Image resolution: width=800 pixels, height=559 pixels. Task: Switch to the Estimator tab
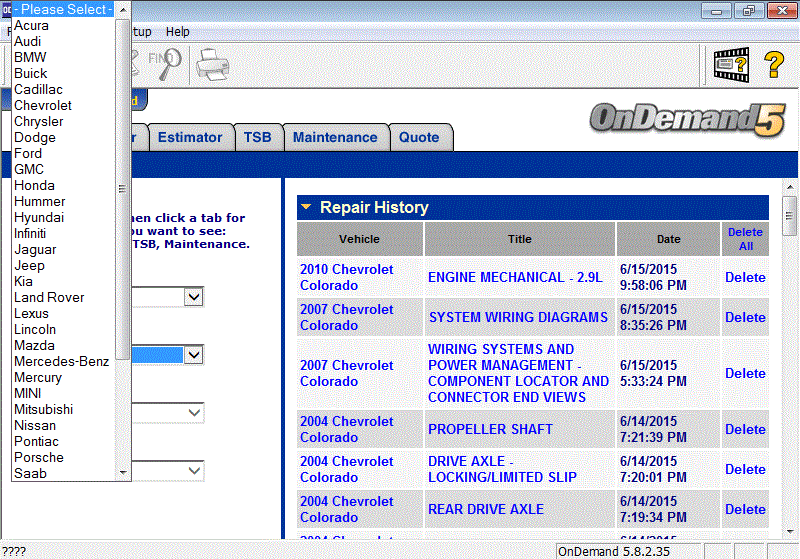coord(190,138)
